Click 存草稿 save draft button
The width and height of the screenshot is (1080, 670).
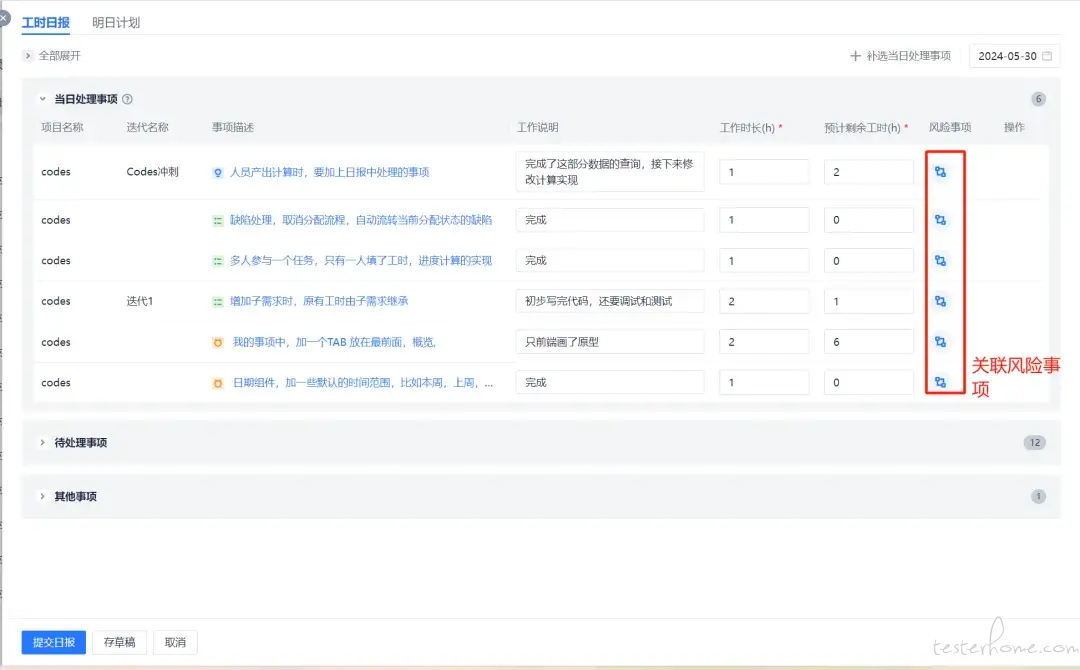click(120, 642)
